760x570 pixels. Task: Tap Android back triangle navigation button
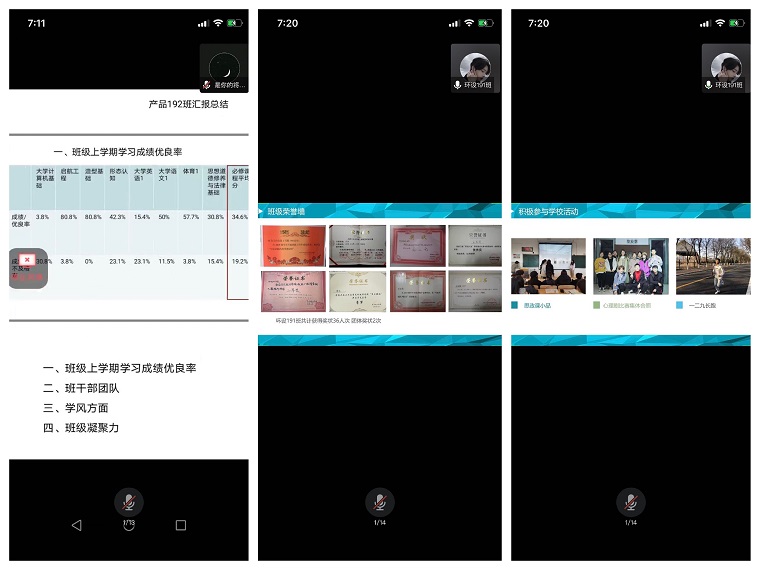(76, 525)
